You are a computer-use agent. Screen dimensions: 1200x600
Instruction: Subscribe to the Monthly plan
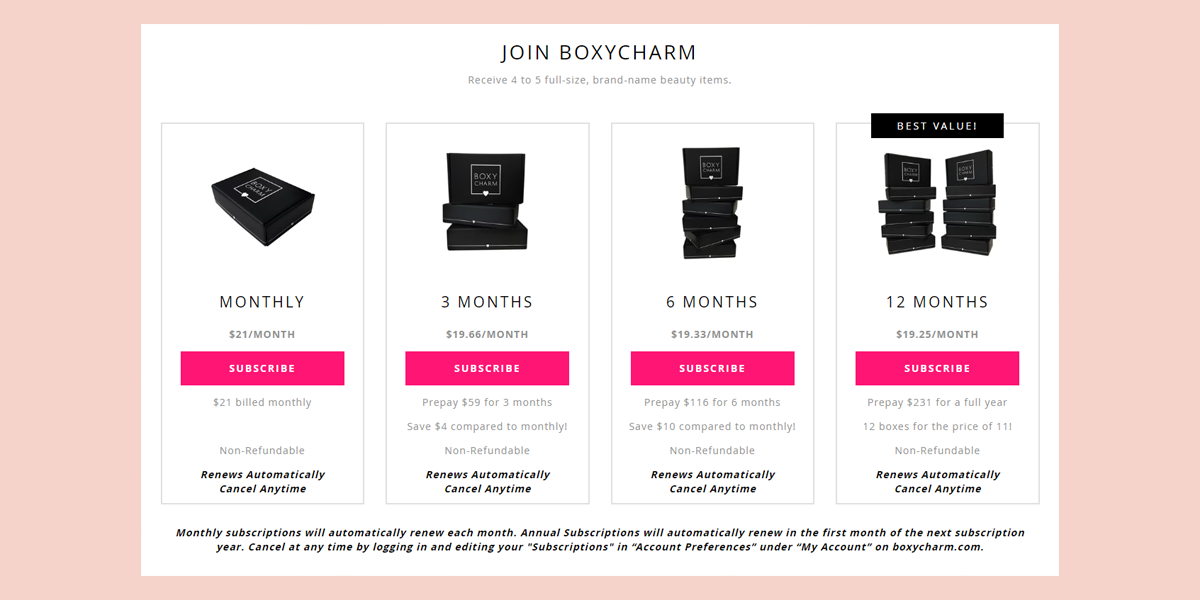(x=262, y=368)
